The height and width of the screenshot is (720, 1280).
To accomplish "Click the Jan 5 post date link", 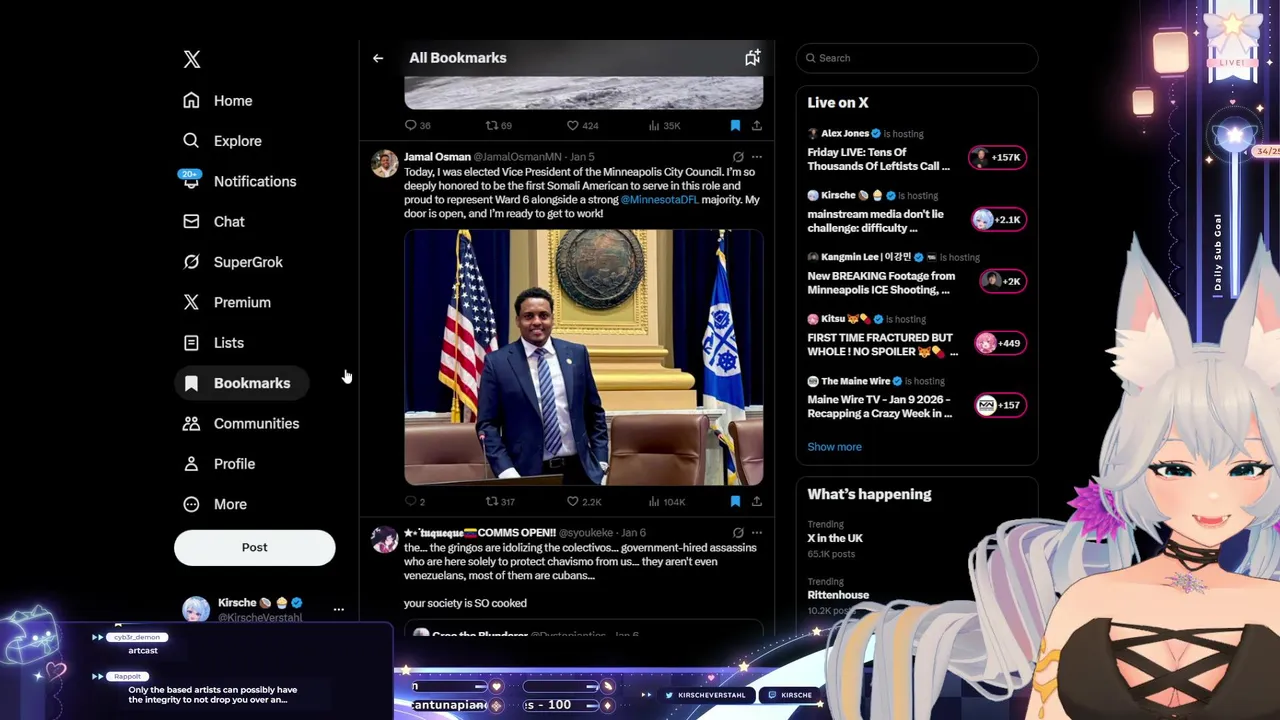I will coord(582,157).
